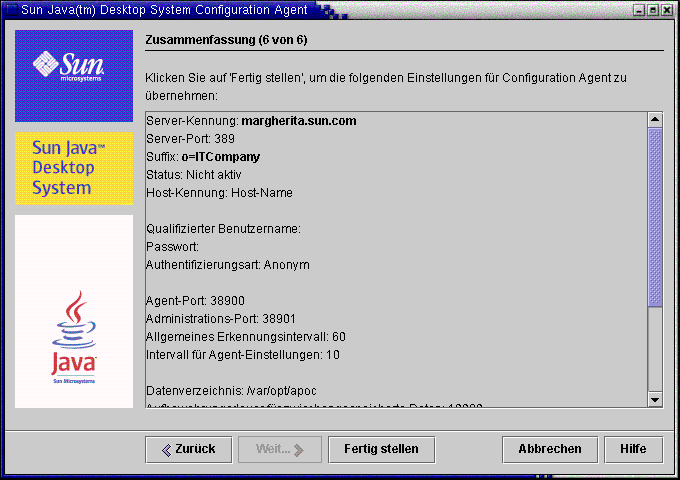Click Allgemeines Erkennungsintervall: 60 line
Image resolution: width=680 pixels, height=480 pixels.
pyautogui.click(x=245, y=337)
